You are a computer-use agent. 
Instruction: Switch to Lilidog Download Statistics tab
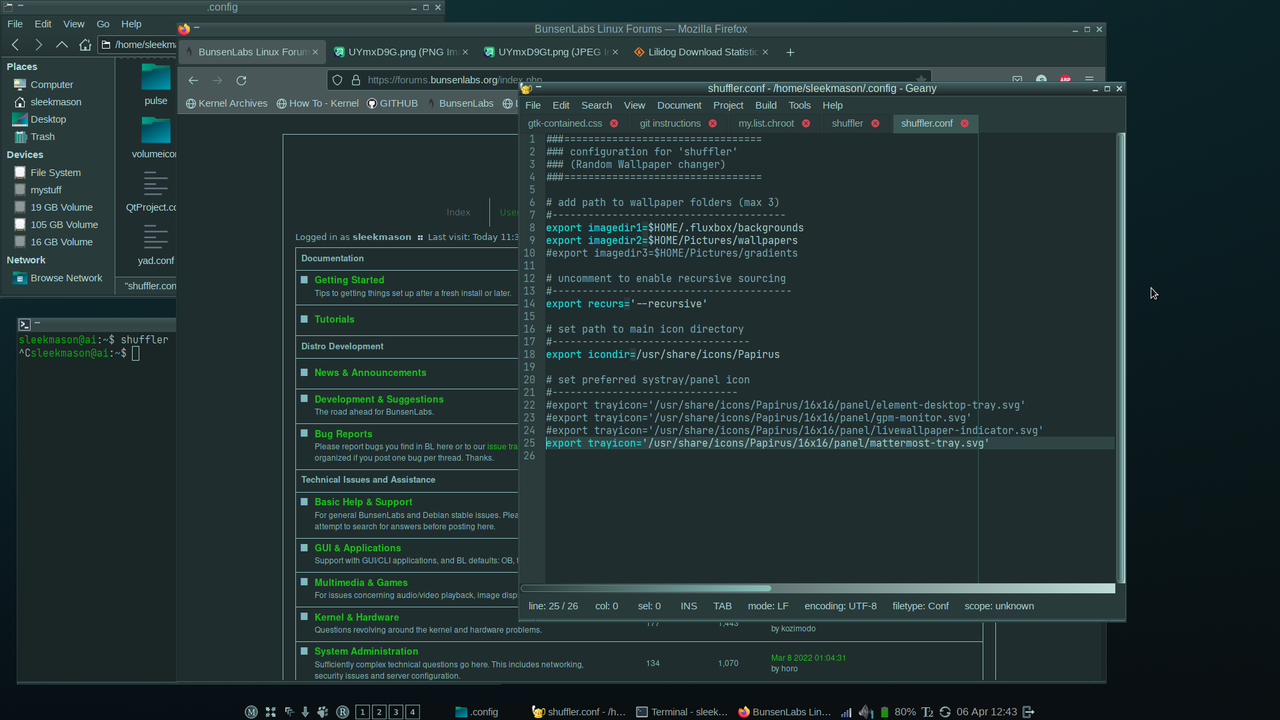[x=701, y=52]
